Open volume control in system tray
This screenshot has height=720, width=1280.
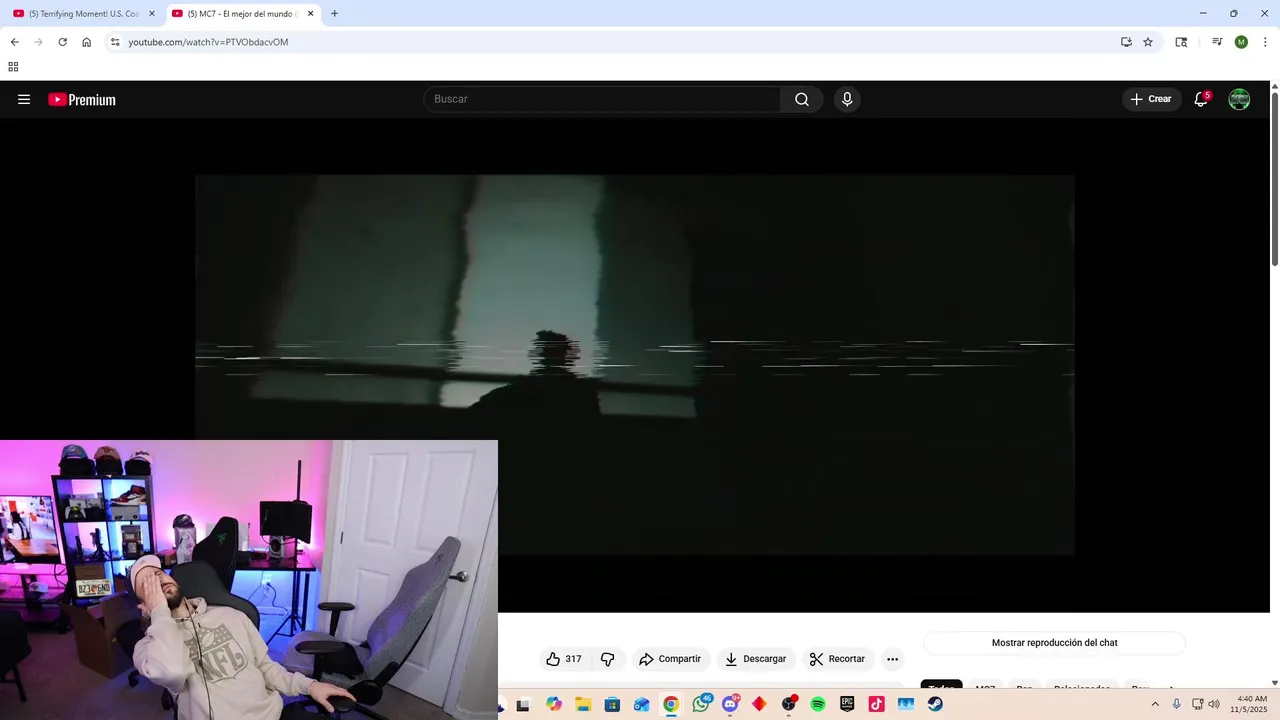[1214, 704]
